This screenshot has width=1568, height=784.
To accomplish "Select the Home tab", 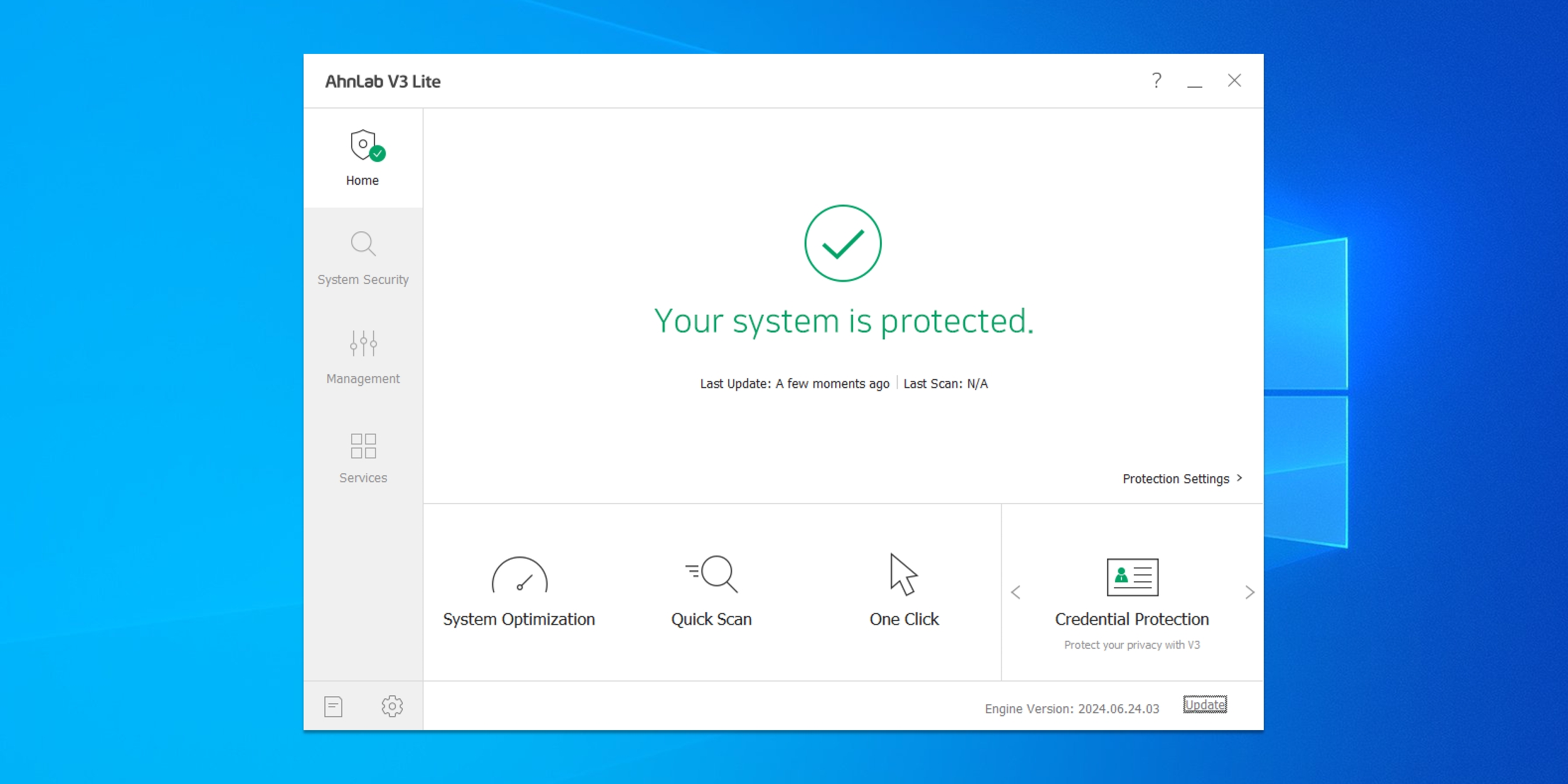I will pyautogui.click(x=363, y=158).
